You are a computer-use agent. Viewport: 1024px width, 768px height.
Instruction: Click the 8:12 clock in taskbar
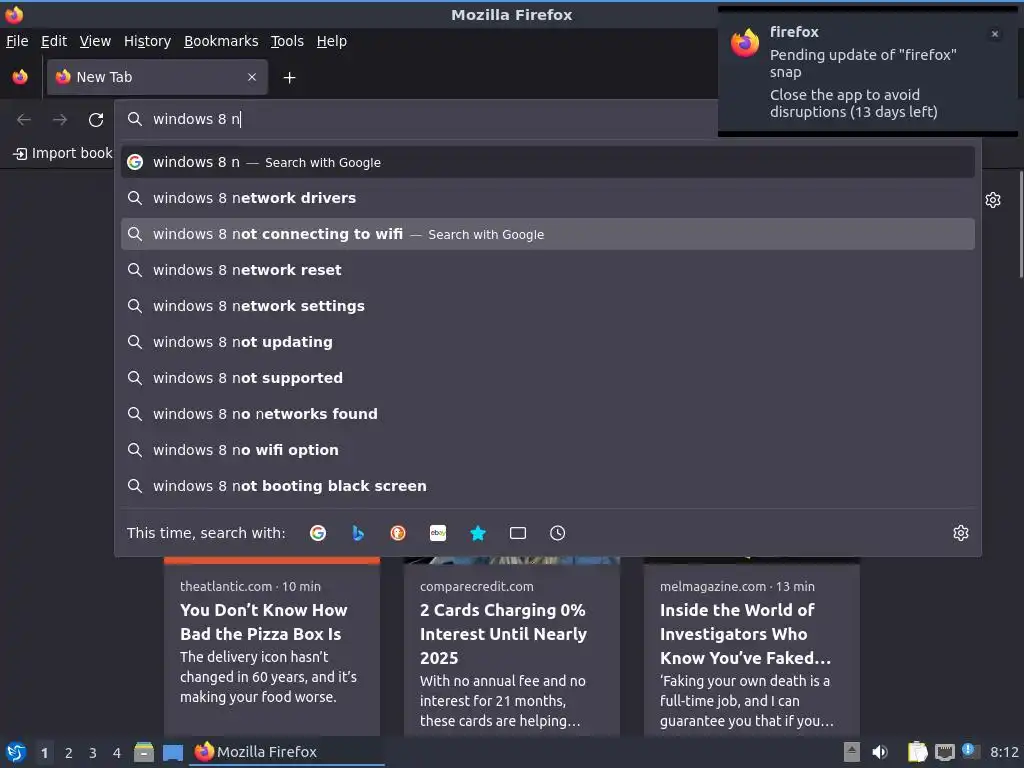click(x=1004, y=752)
